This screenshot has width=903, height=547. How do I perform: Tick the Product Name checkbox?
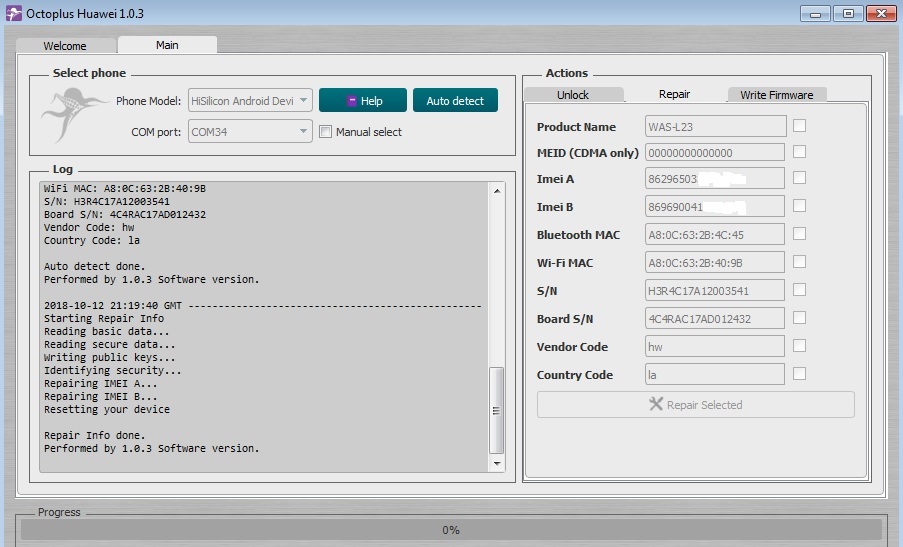pyautogui.click(x=799, y=126)
